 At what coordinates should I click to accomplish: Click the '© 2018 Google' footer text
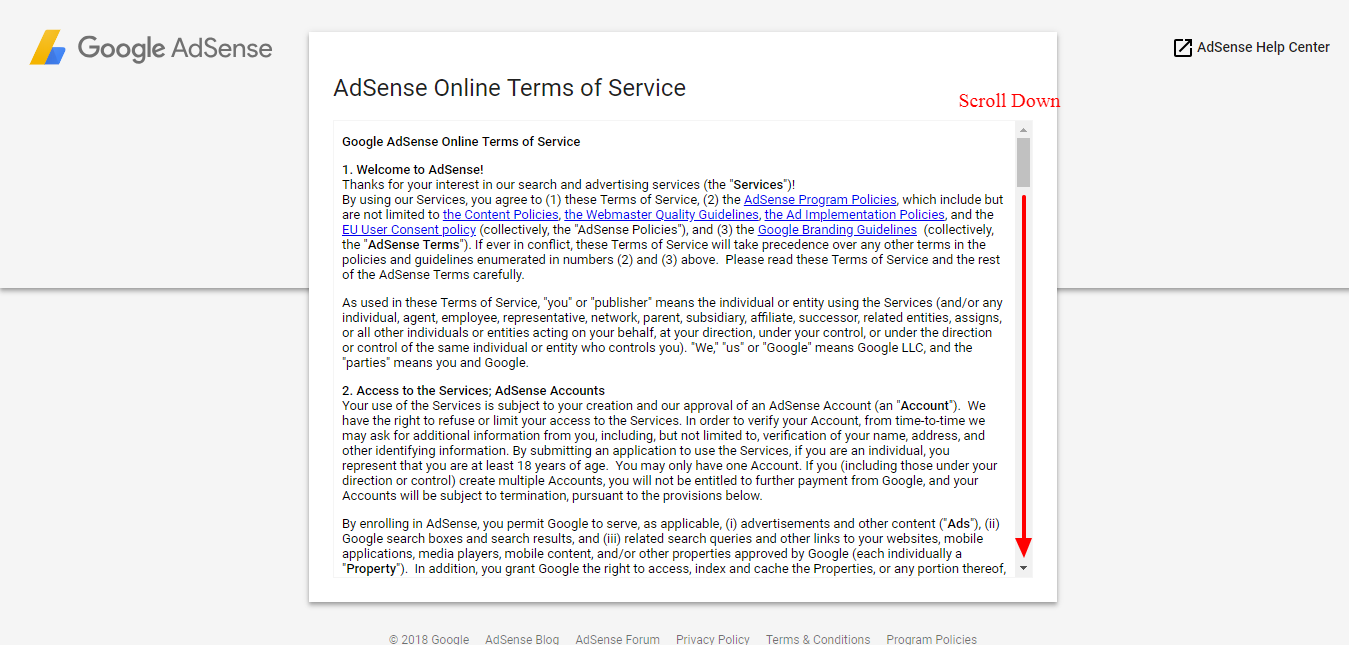pyautogui.click(x=429, y=639)
